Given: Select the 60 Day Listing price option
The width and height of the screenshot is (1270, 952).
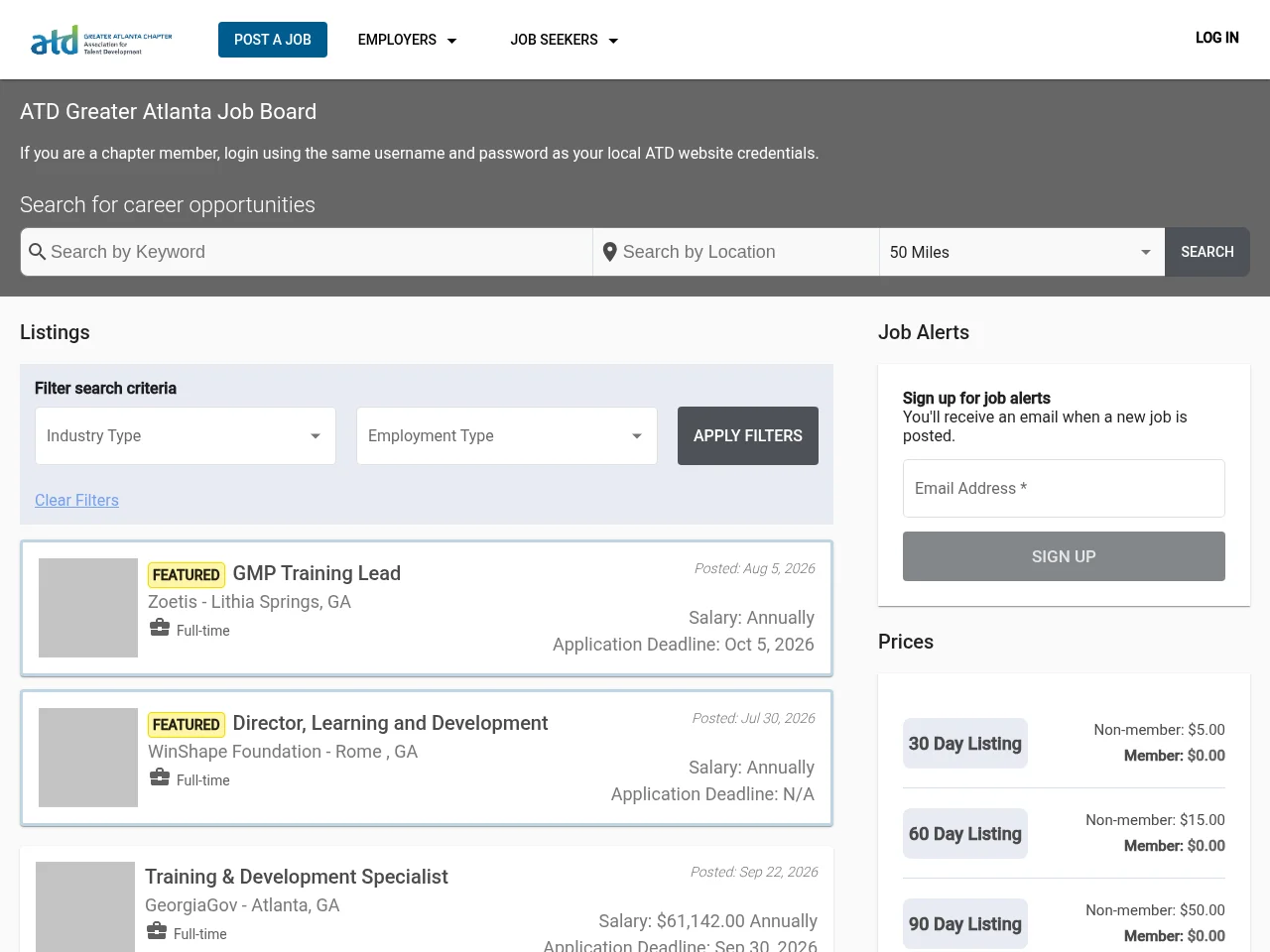Looking at the screenshot, I should pos(965,834).
